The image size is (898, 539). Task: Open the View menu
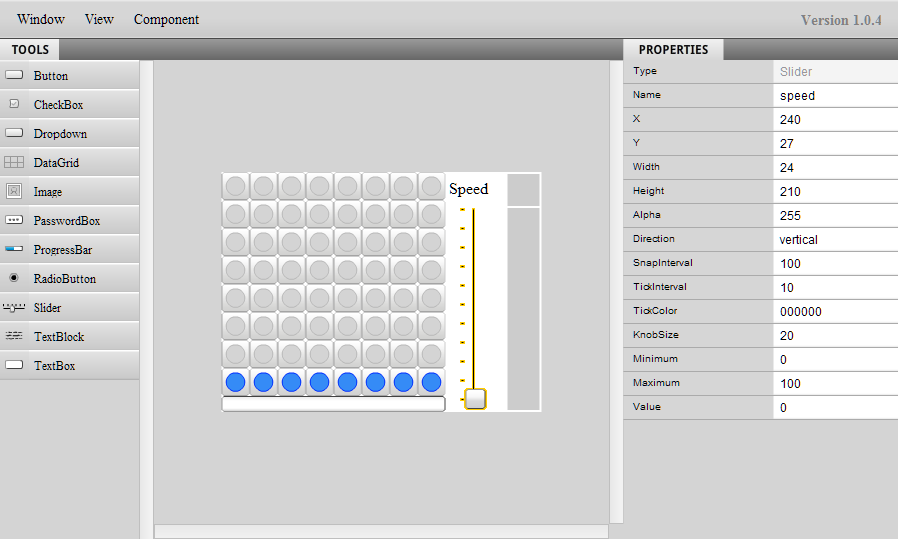tap(99, 19)
